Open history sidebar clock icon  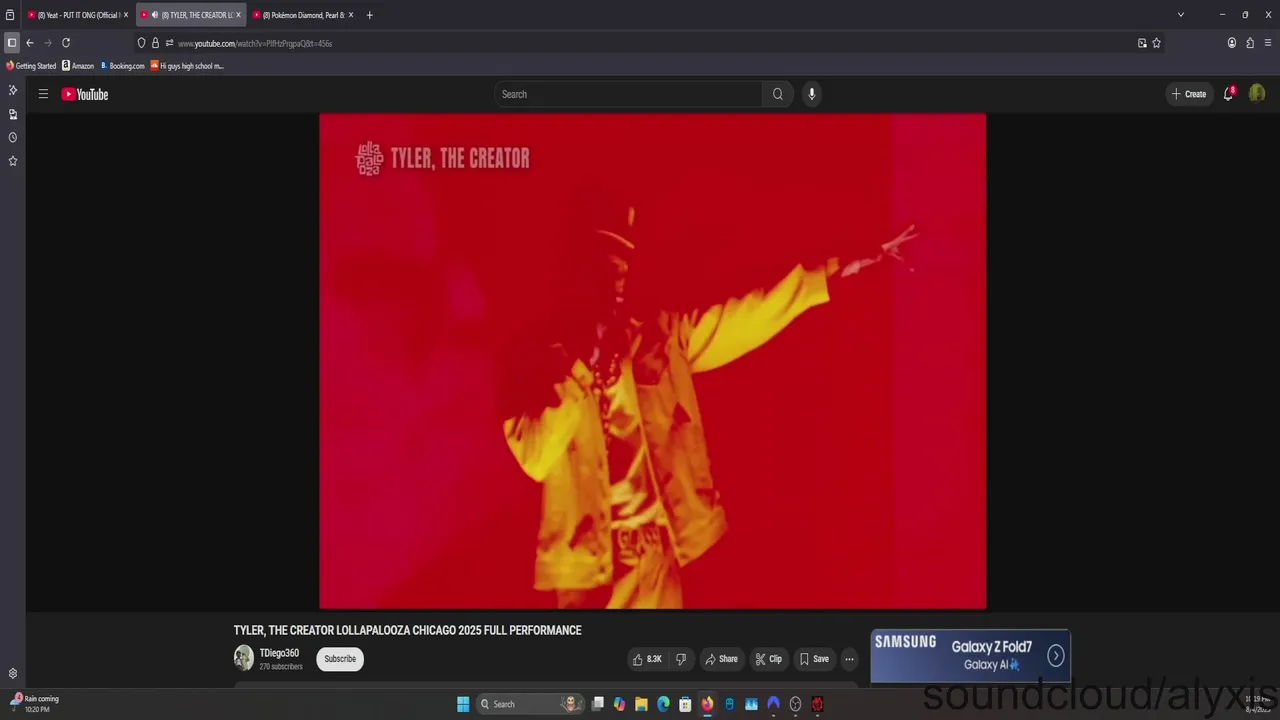pyautogui.click(x=13, y=137)
